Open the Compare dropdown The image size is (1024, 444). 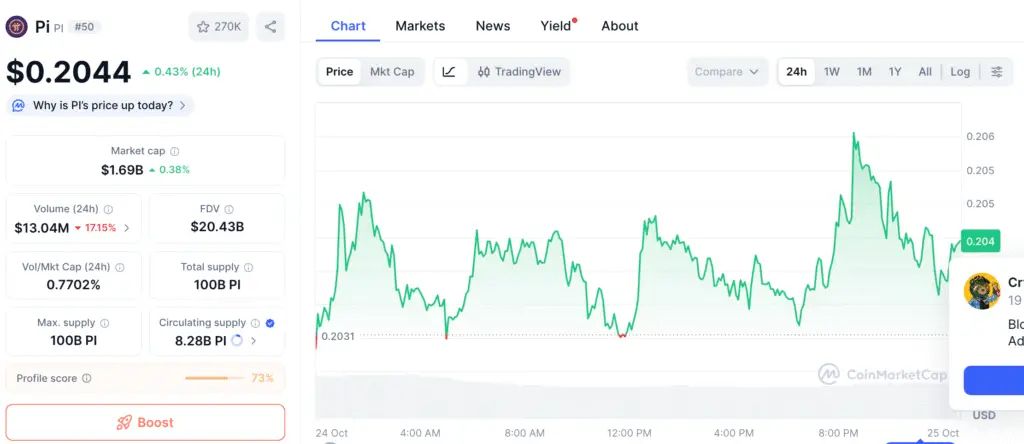[727, 72]
